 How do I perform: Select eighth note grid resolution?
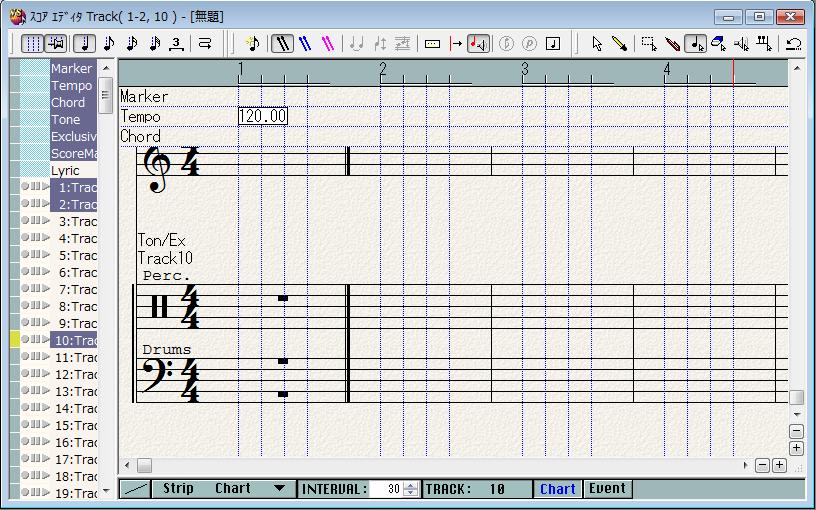[109, 44]
